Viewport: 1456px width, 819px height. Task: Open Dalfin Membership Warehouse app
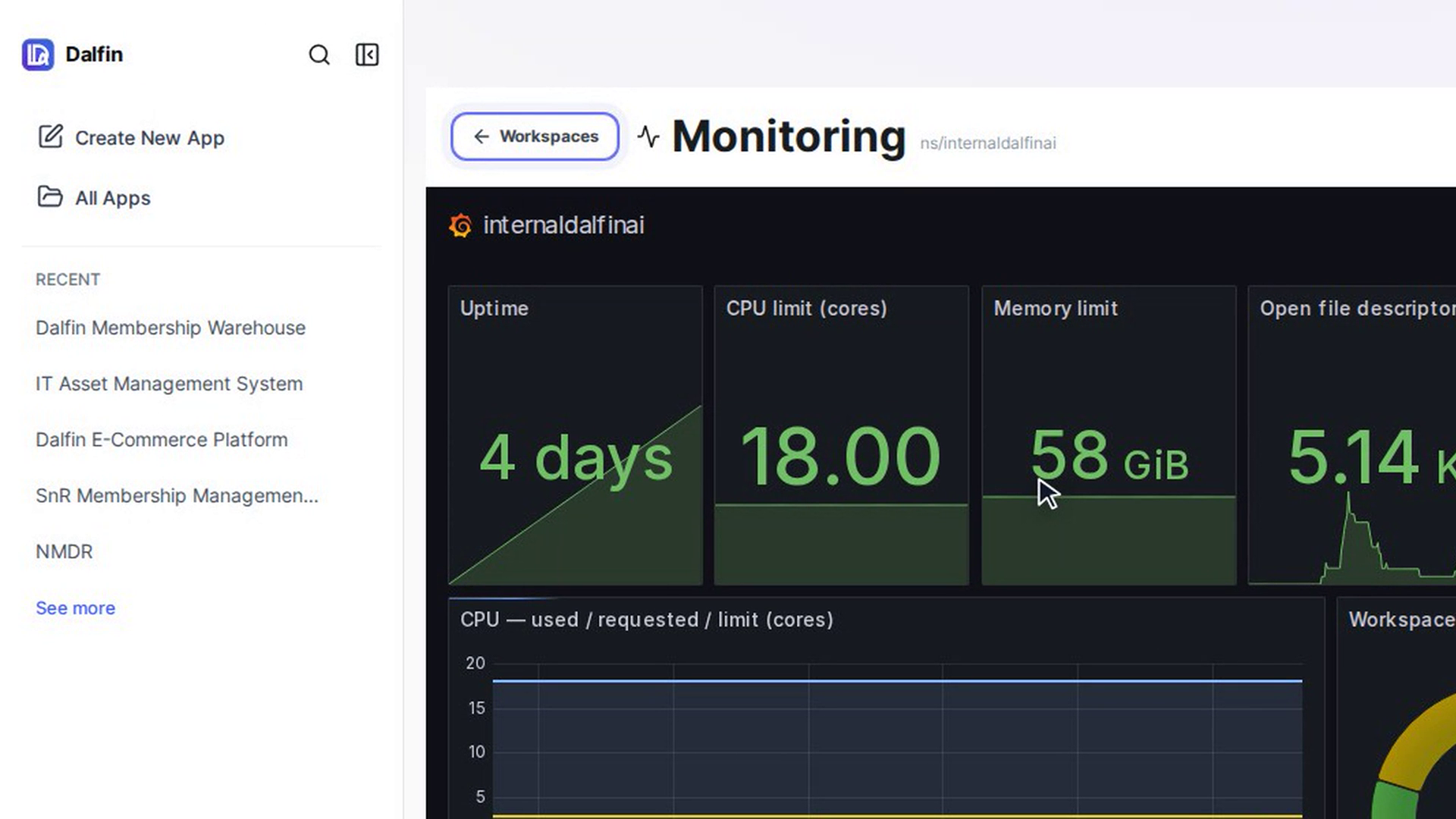pyautogui.click(x=171, y=328)
